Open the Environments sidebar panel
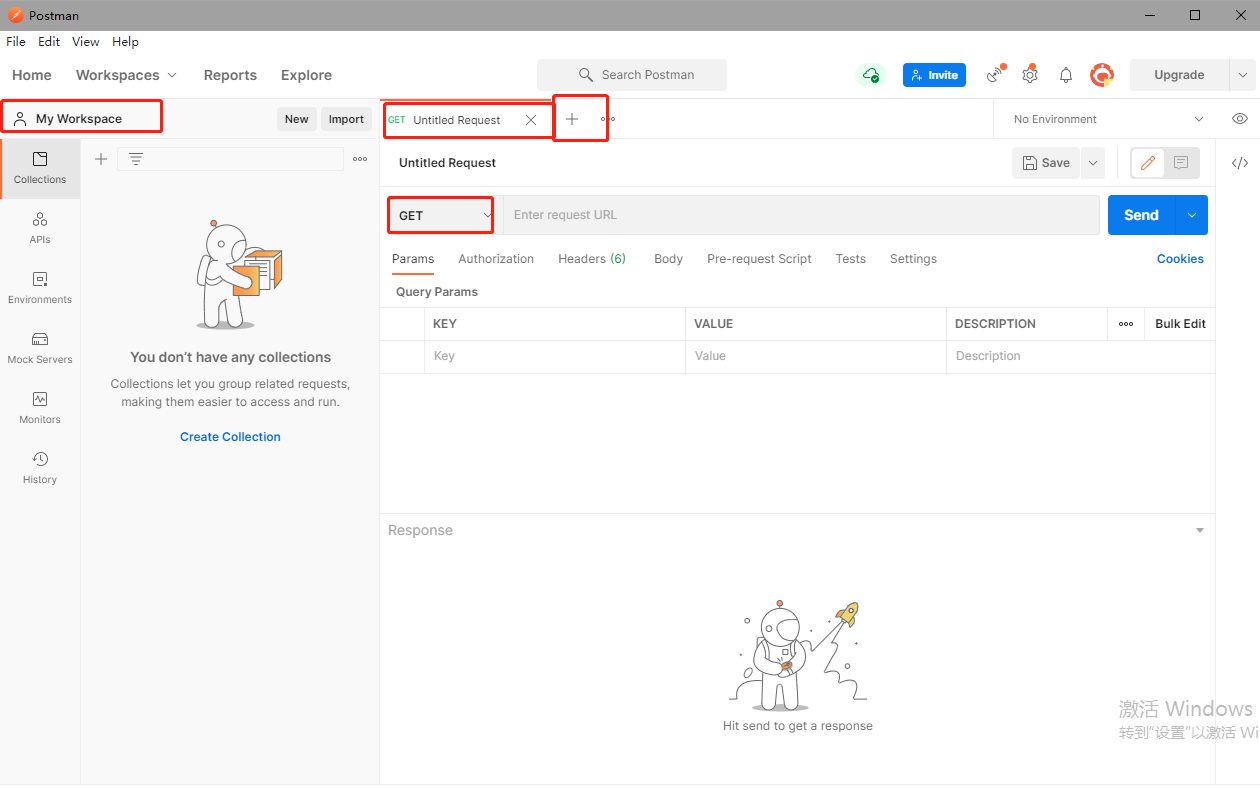Image resolution: width=1260 pixels, height=788 pixels. [40, 288]
